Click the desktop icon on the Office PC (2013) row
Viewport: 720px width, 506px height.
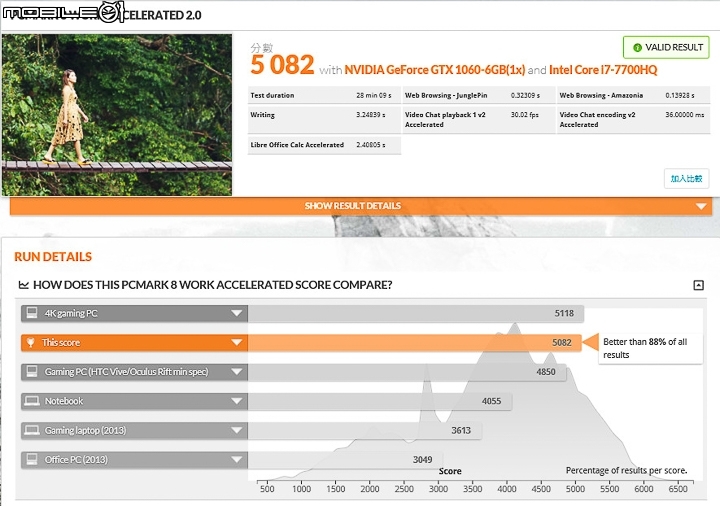tap(32, 459)
